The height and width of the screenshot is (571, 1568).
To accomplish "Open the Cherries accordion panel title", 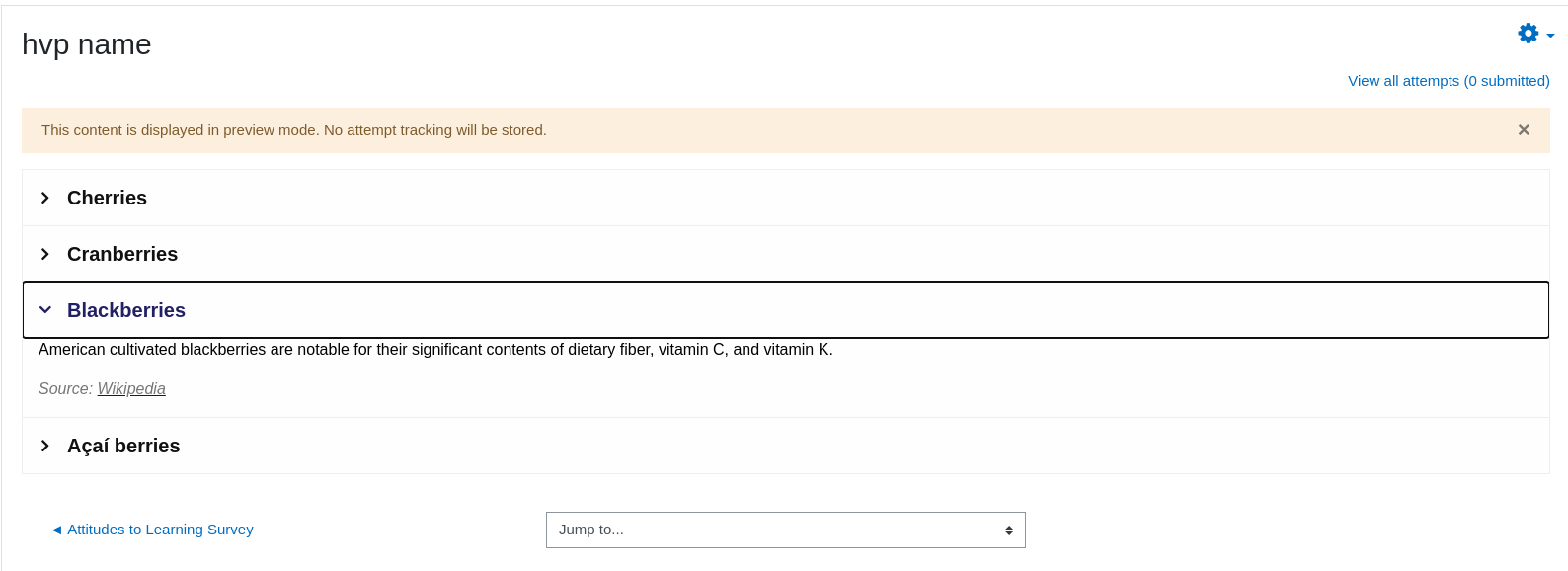I will [107, 198].
